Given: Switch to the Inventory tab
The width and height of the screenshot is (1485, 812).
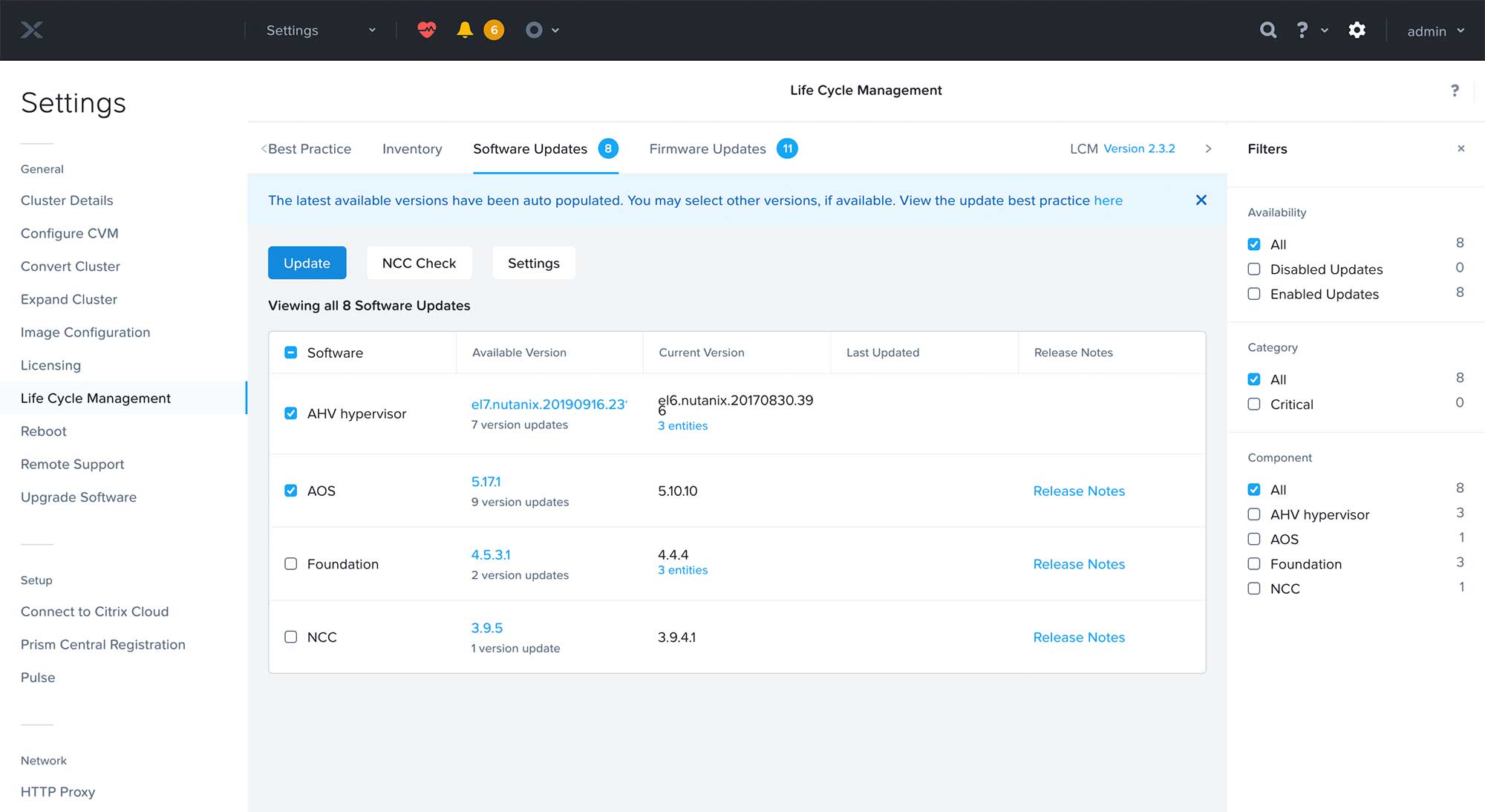Looking at the screenshot, I should 412,149.
